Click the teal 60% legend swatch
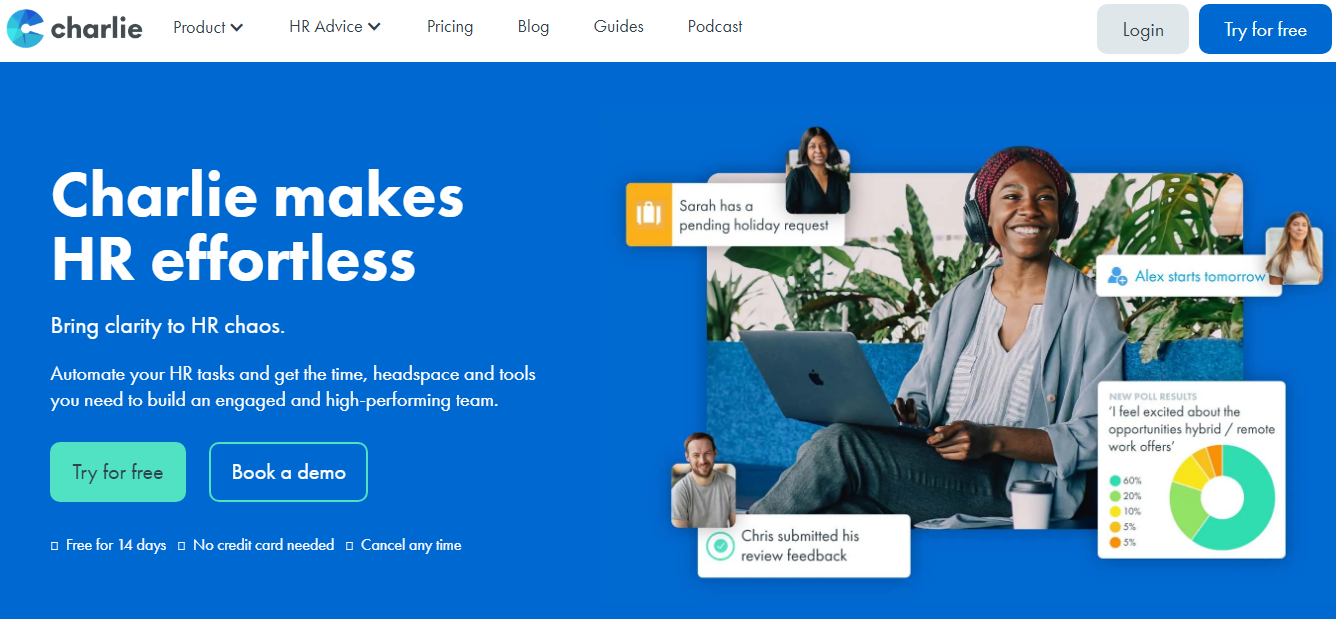The image size is (1336, 619). (1115, 481)
